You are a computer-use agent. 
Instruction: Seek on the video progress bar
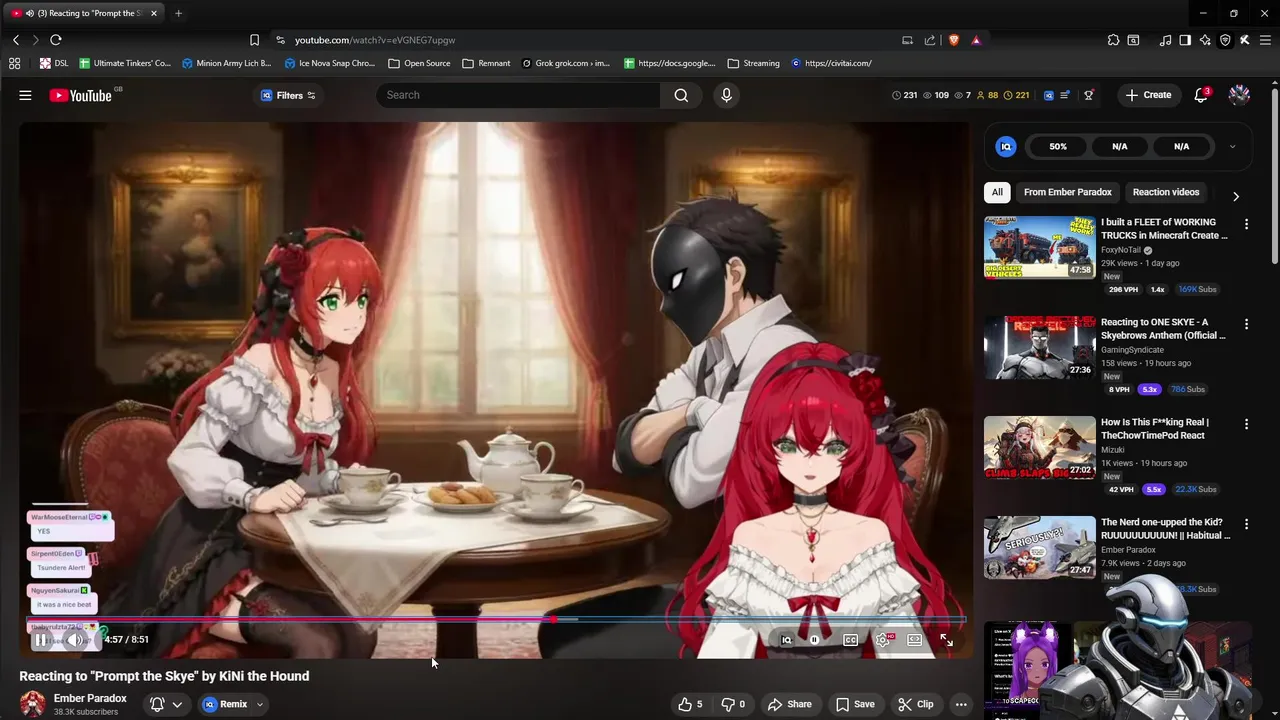[496, 619]
